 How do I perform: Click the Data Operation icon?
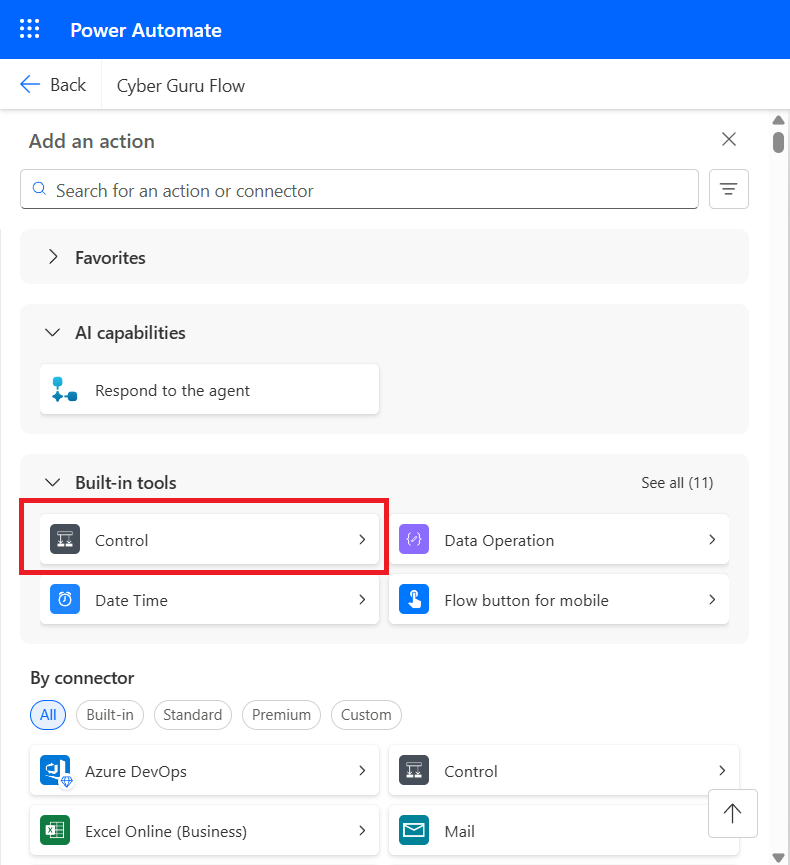[x=414, y=539]
